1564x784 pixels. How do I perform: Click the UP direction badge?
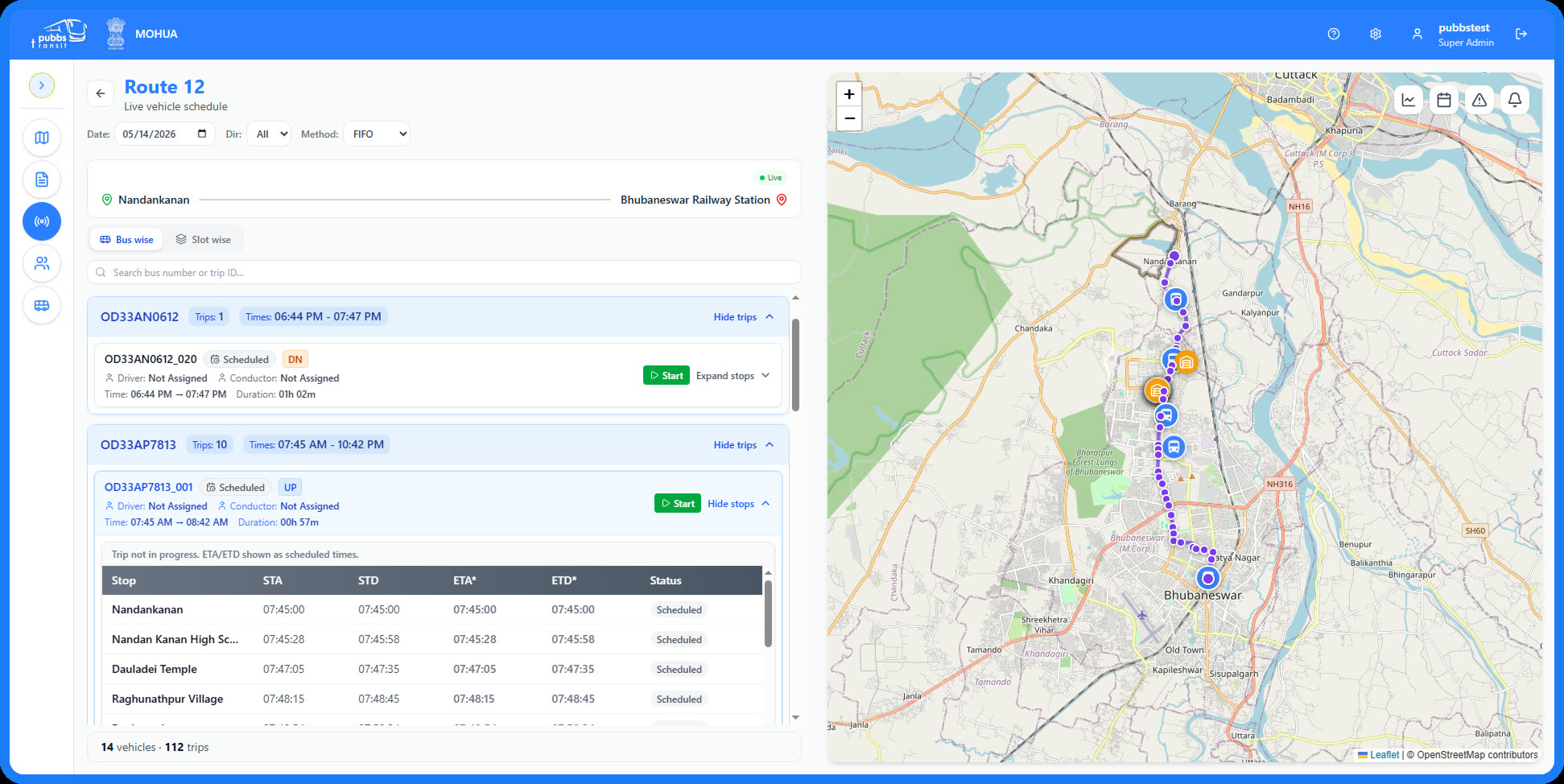(x=290, y=487)
